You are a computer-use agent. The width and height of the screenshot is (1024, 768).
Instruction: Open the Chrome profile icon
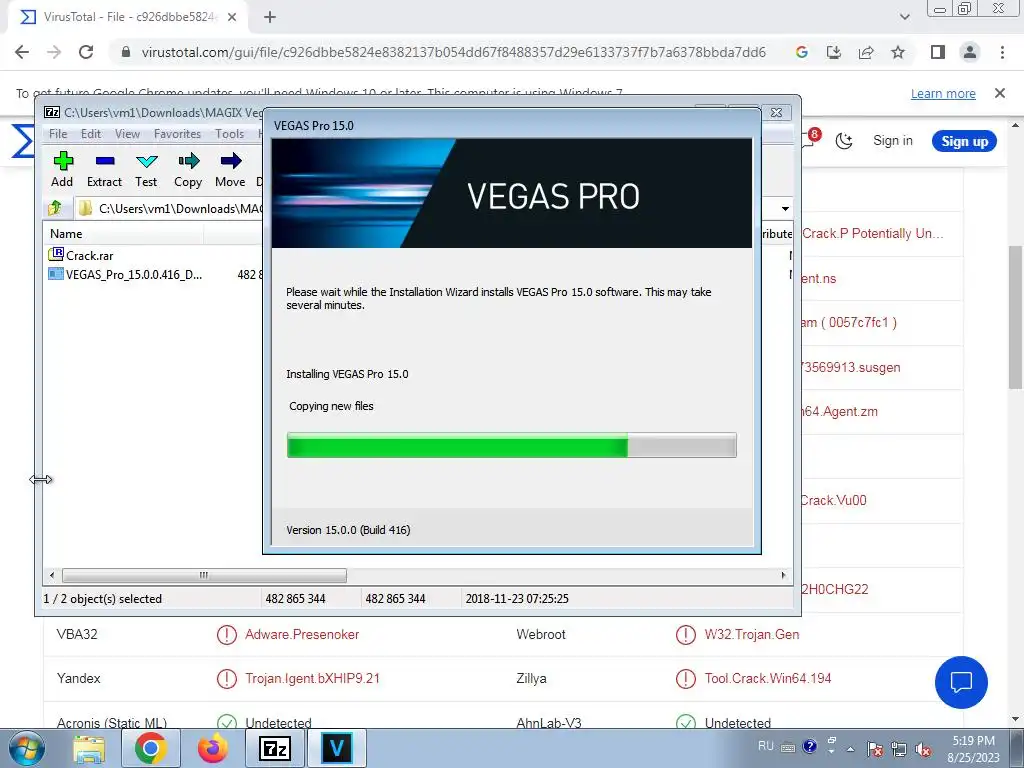point(970,52)
